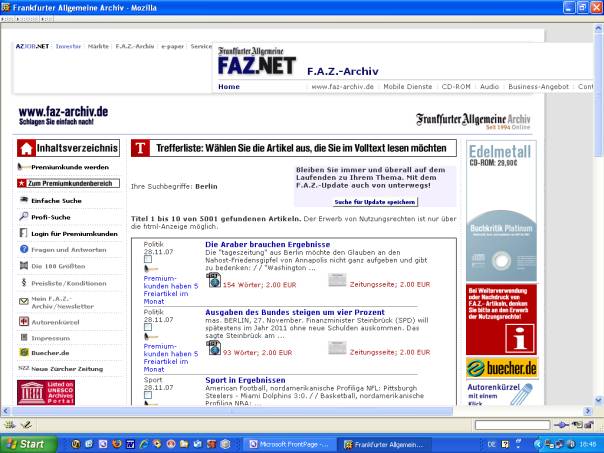Click Impressum sidebar link
Screen dimensions: 604x453
pos(50,338)
